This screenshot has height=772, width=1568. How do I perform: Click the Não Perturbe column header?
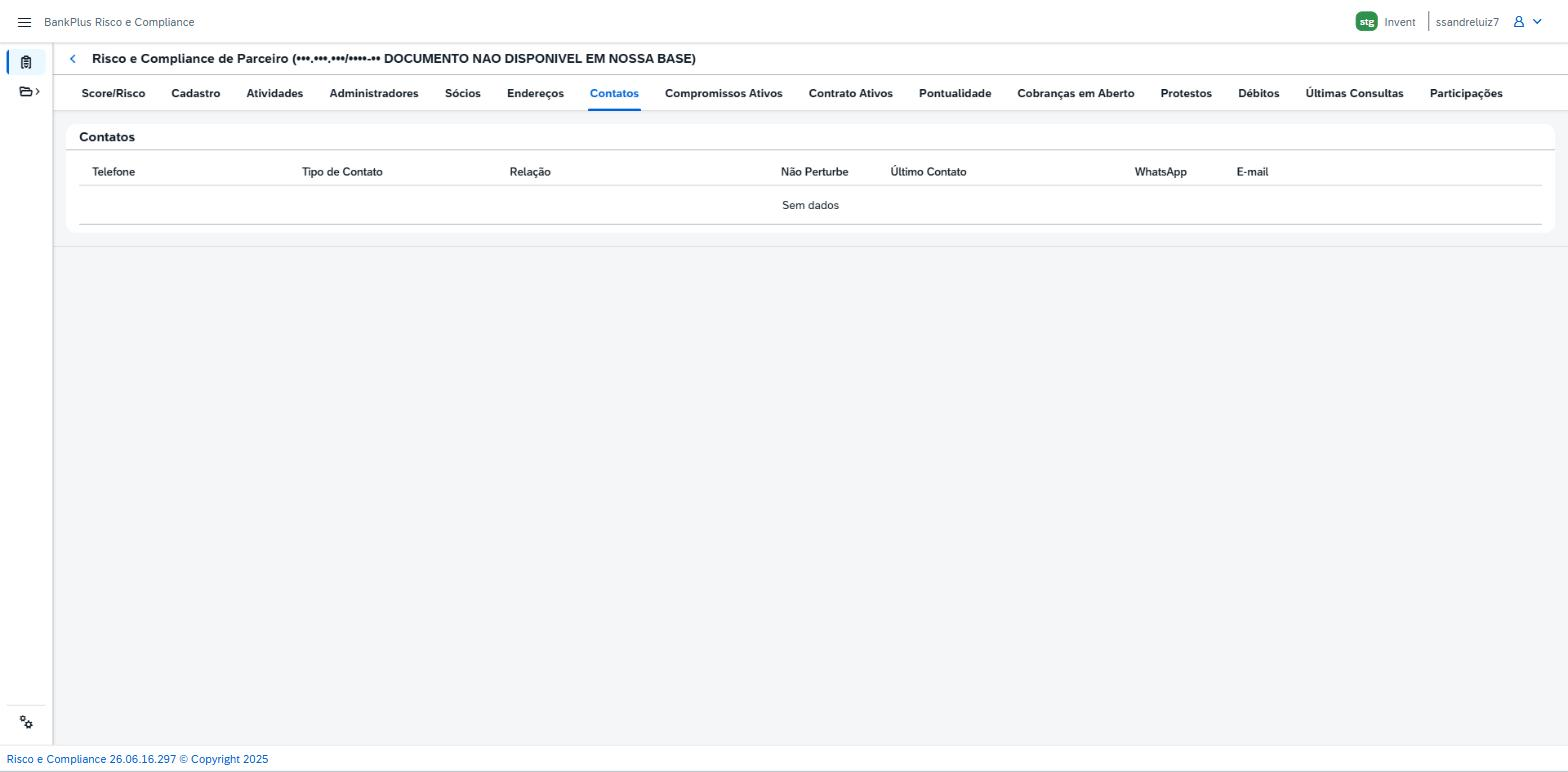[x=814, y=172]
